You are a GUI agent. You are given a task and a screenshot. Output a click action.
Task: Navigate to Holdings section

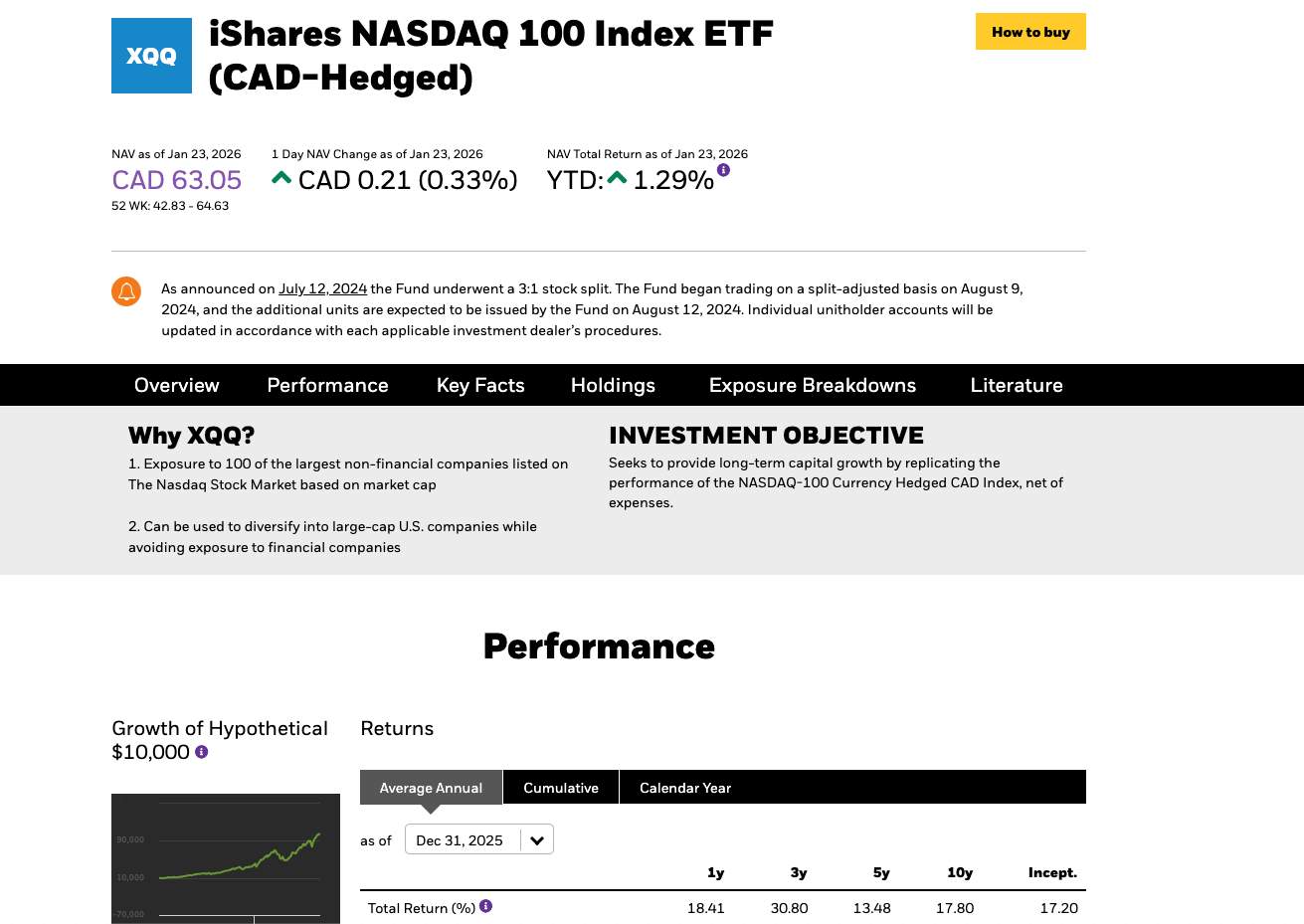613,385
